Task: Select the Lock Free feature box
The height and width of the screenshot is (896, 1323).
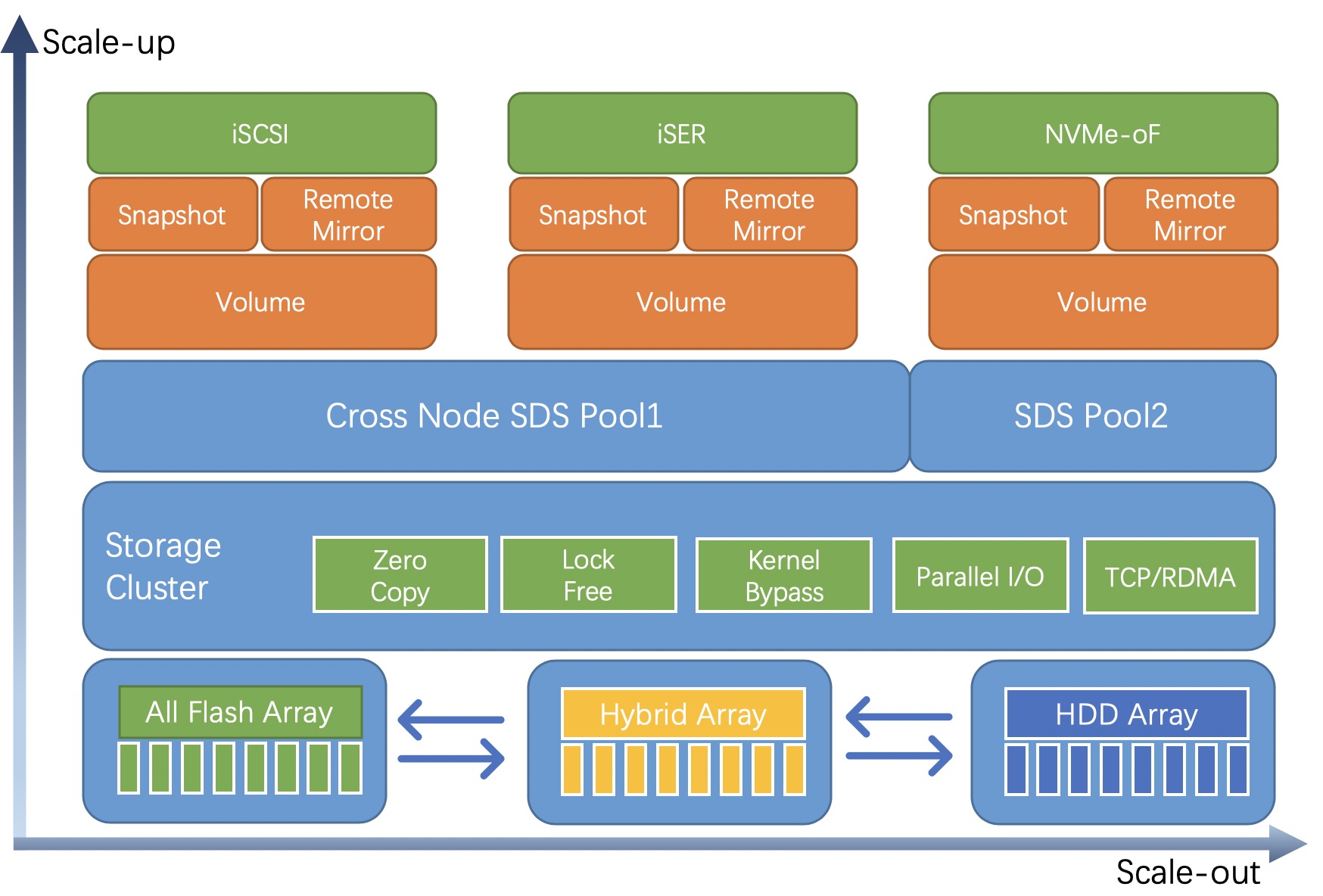Action: tap(589, 575)
